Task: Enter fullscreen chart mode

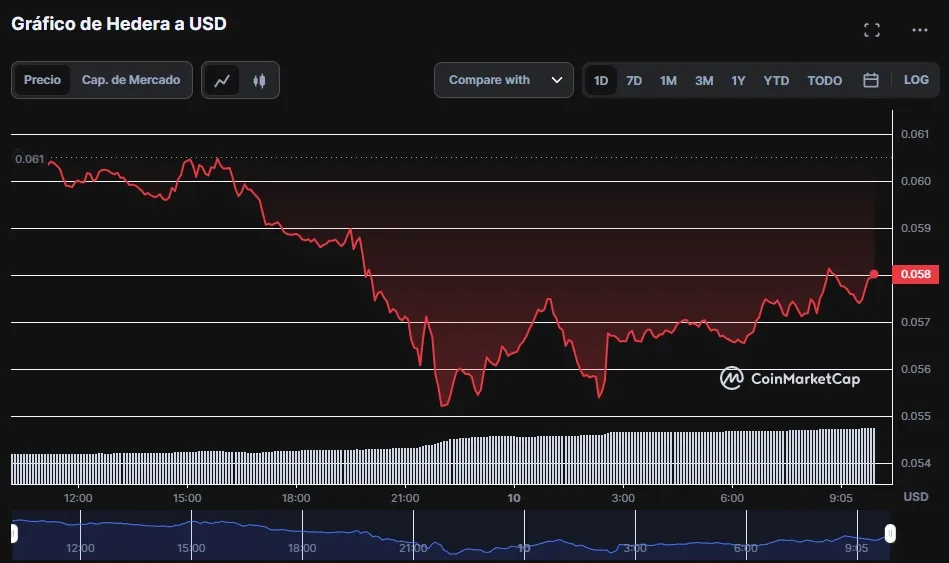Action: (872, 30)
